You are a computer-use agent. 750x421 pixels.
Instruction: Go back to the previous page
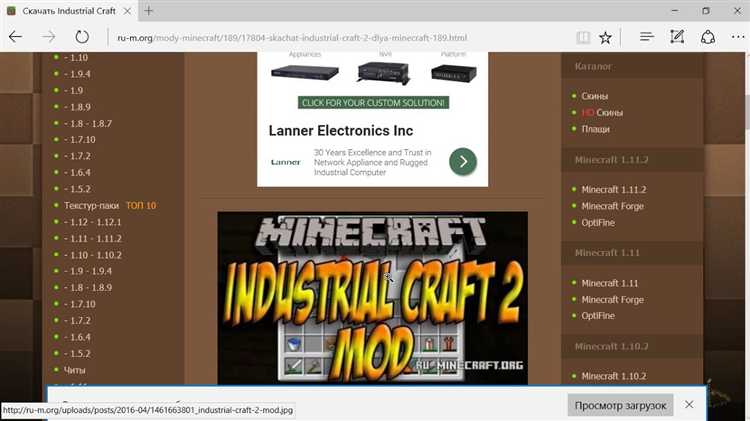click(x=15, y=37)
